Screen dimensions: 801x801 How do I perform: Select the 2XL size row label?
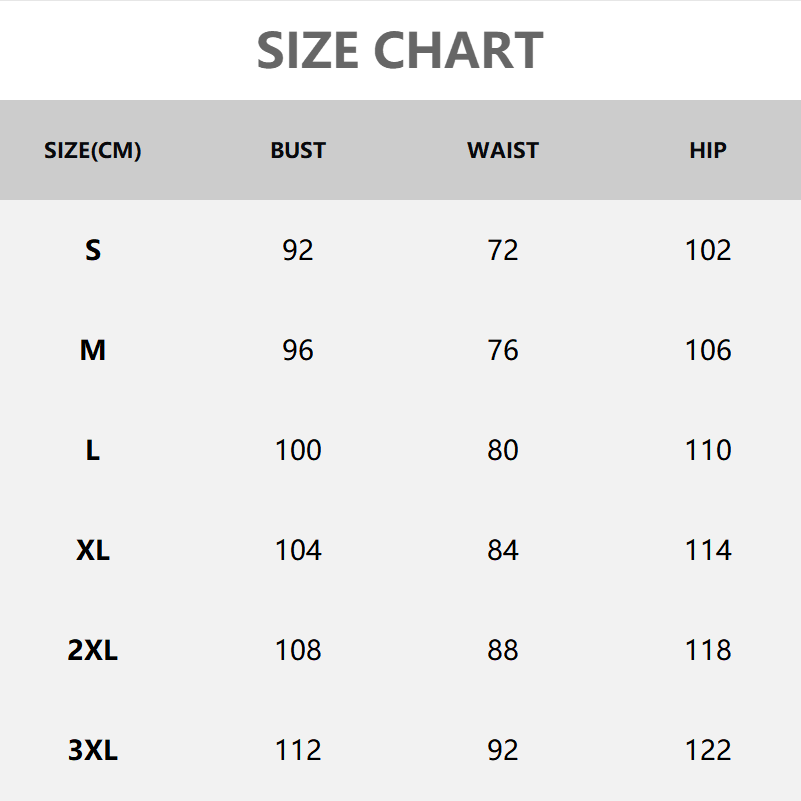[x=93, y=650]
